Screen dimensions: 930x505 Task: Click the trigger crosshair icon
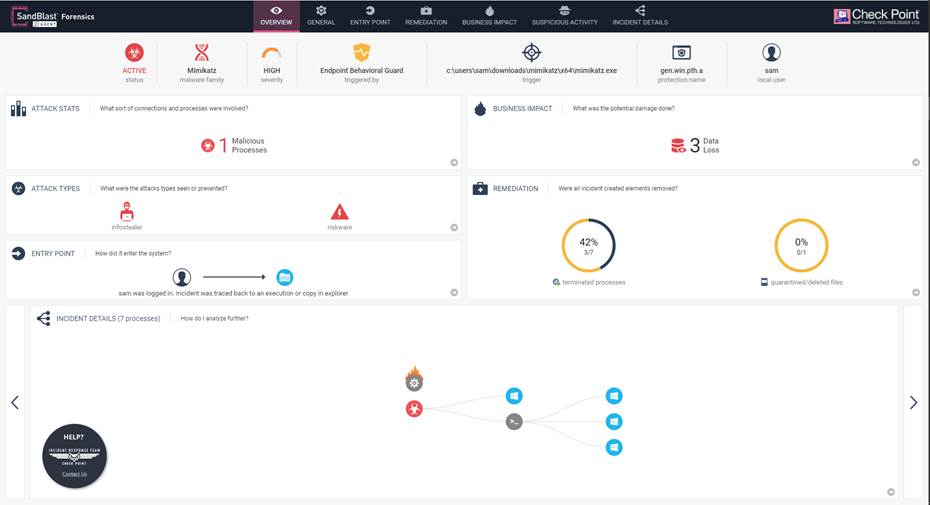tap(532, 53)
